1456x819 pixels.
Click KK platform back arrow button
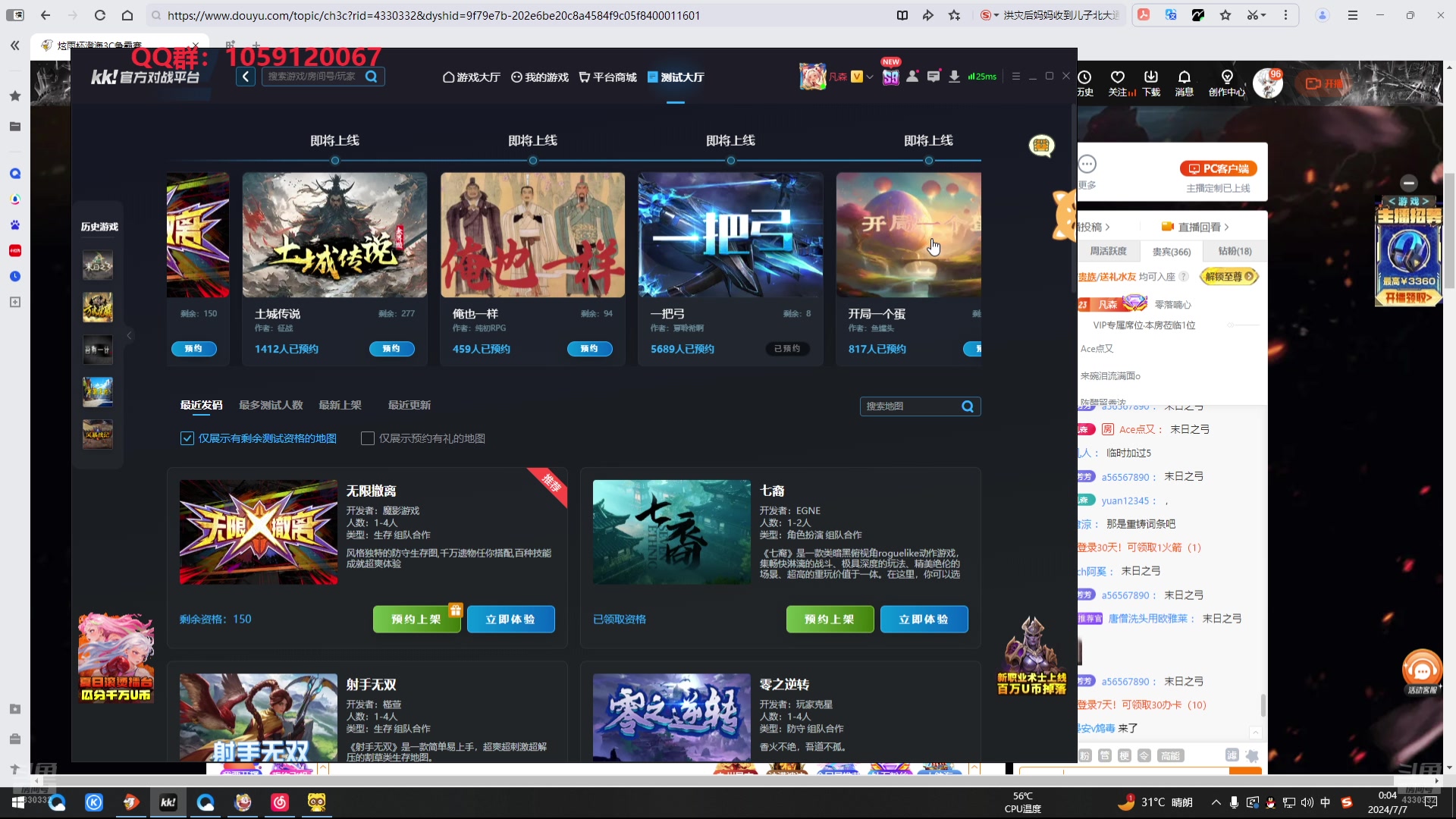click(x=245, y=77)
